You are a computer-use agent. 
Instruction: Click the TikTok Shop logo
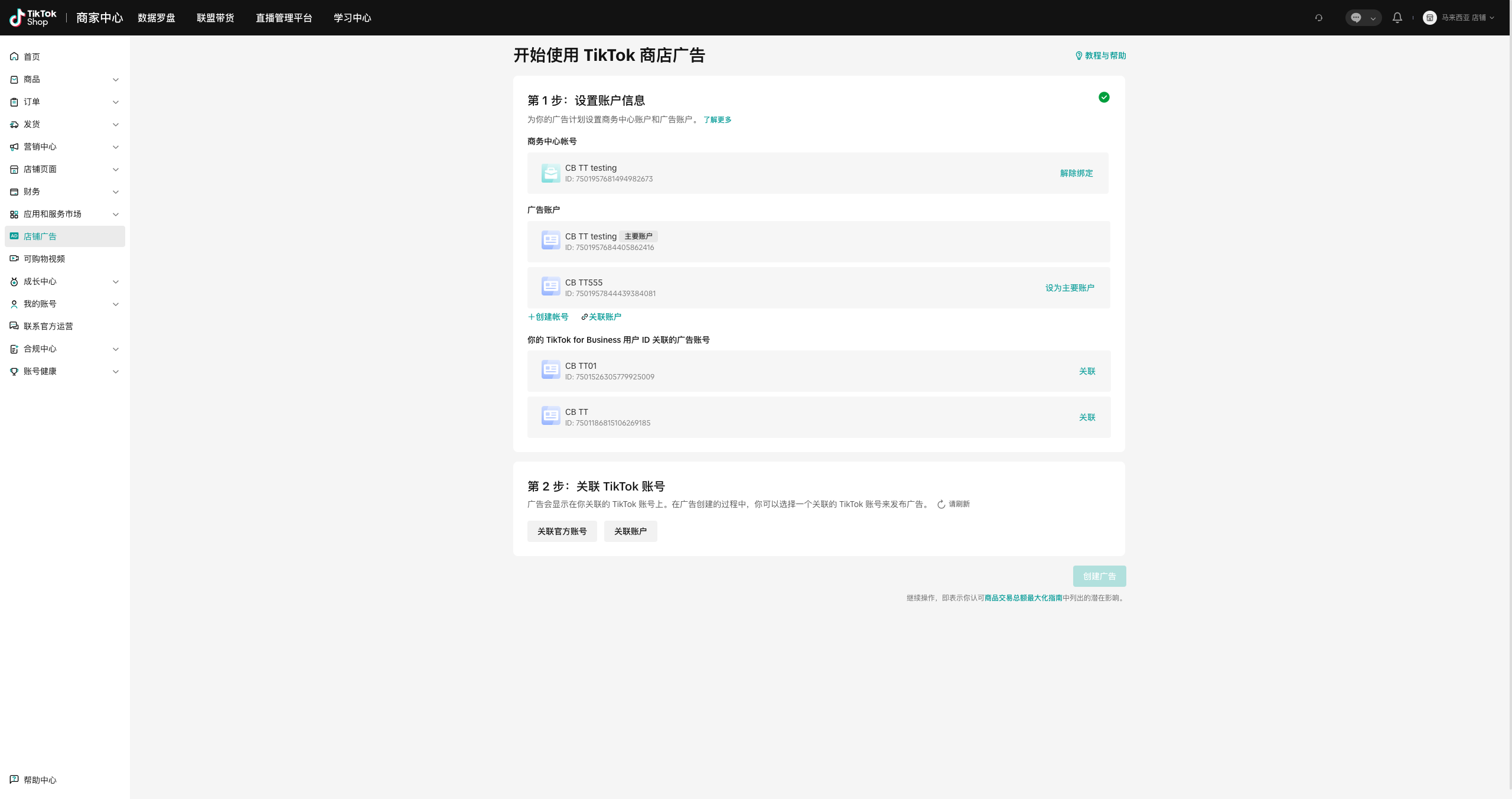click(32, 18)
